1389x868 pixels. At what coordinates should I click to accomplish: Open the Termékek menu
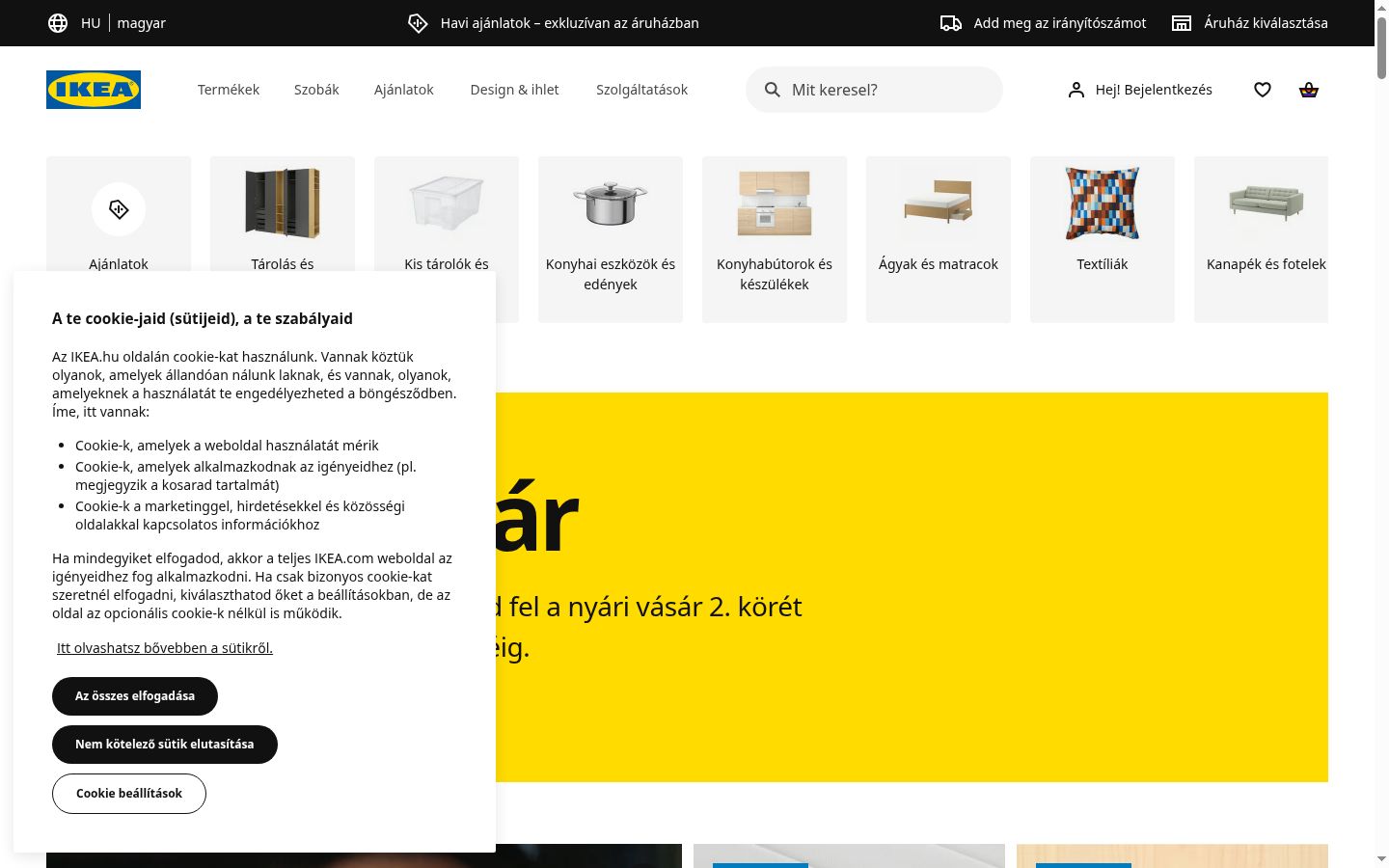(x=229, y=90)
